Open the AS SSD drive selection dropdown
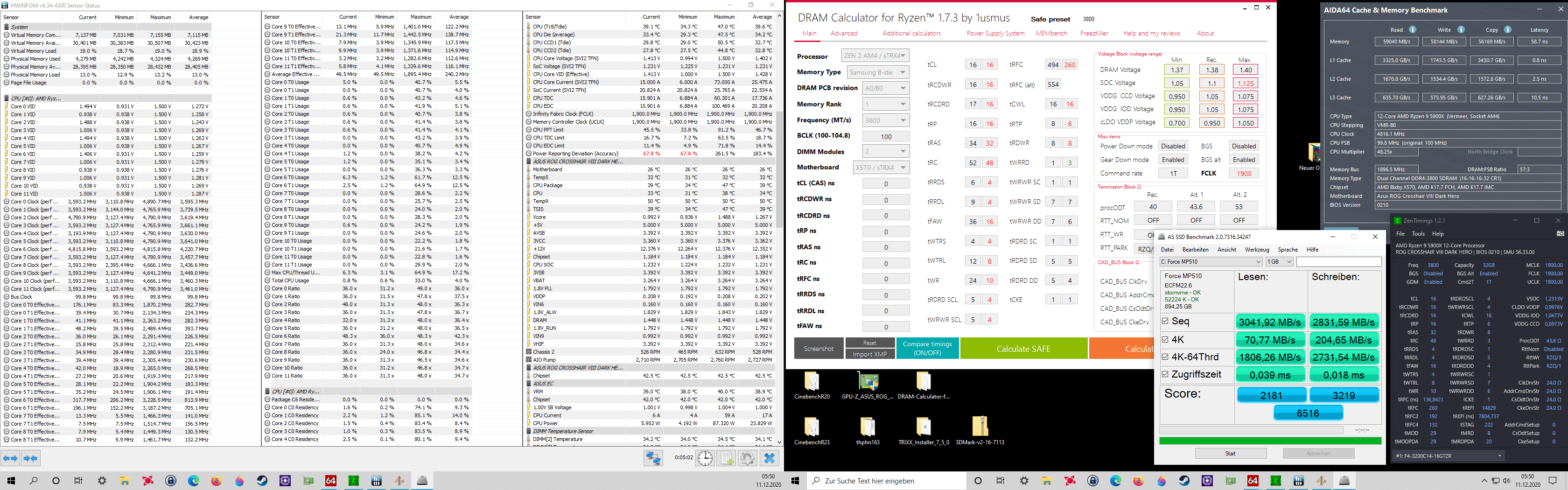Viewport: 1568px width, 490px height. tap(1211, 262)
